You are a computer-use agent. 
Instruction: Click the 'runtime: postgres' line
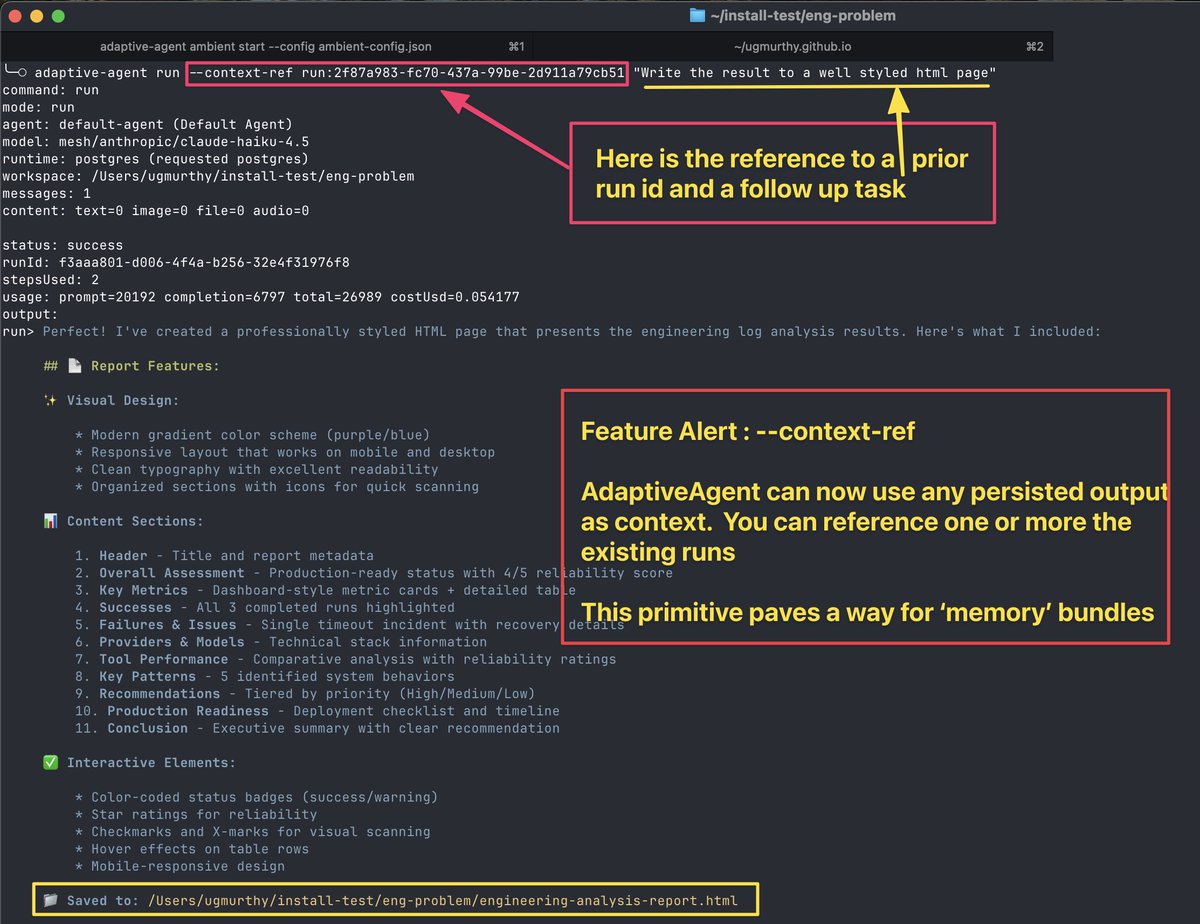pyautogui.click(x=155, y=158)
